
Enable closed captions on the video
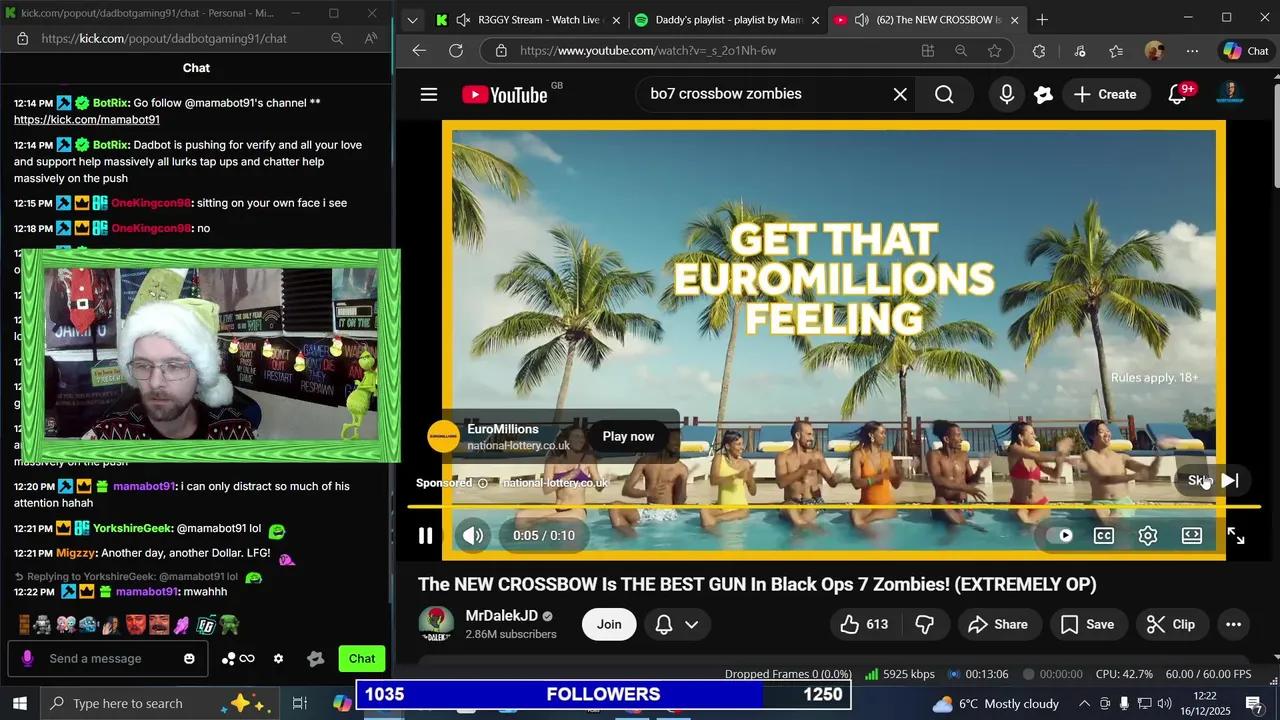[x=1104, y=535]
